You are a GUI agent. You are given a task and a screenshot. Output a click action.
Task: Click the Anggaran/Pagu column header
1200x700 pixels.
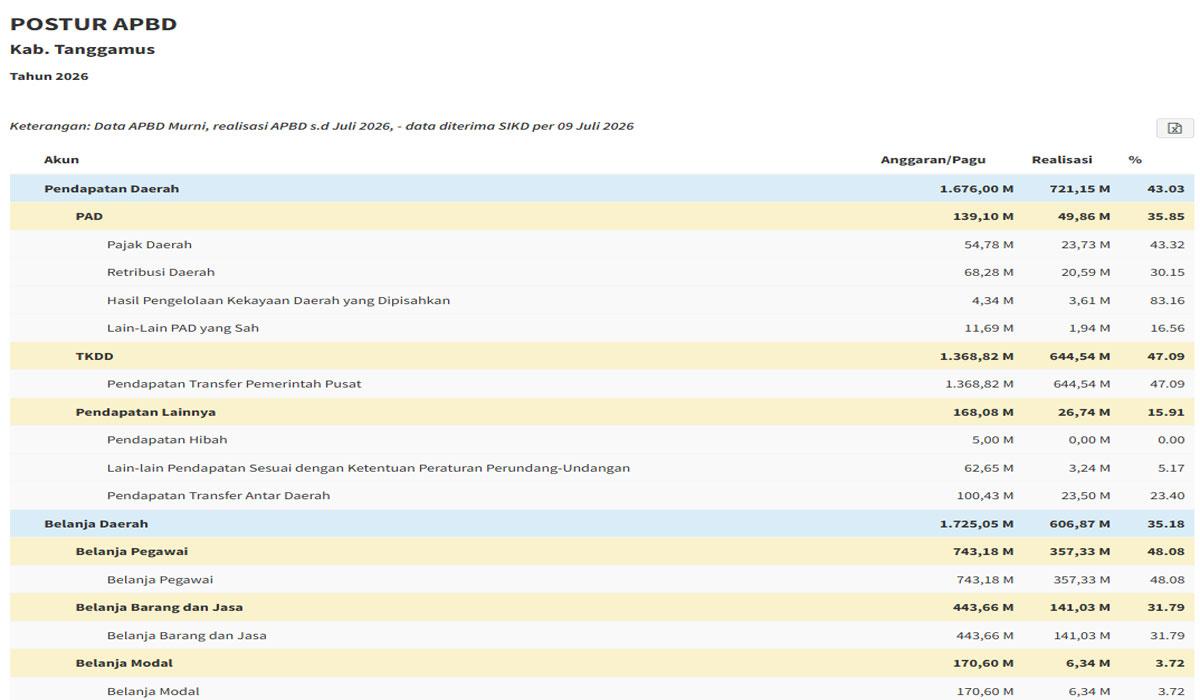[x=933, y=160]
